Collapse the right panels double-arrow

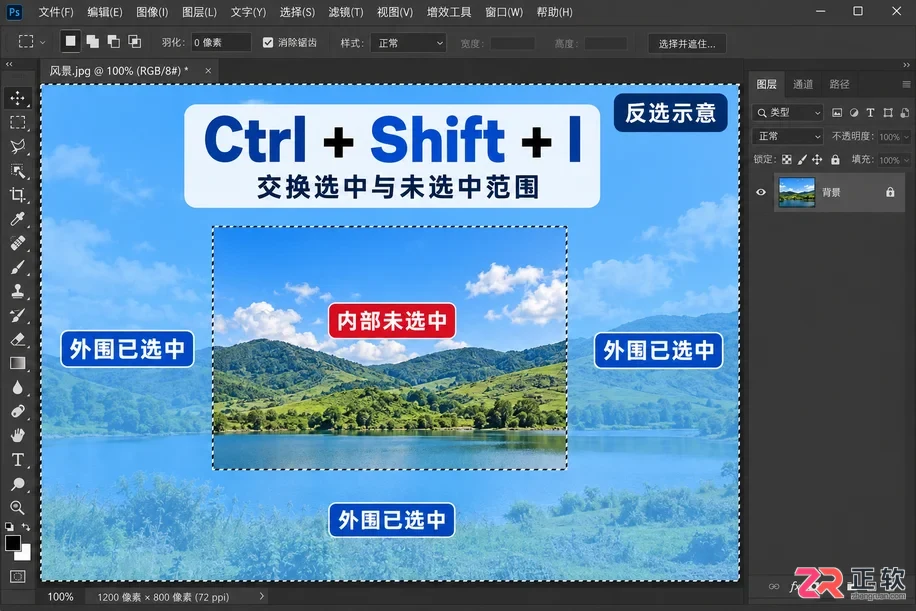[906, 65]
